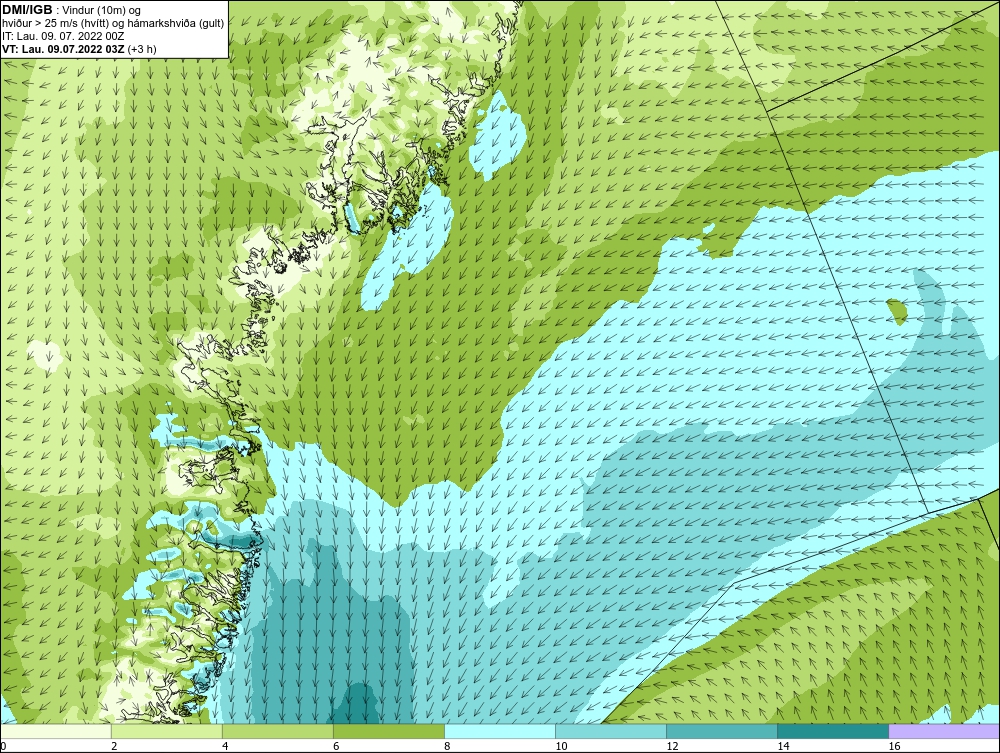Click the legend label '12'

pos(672,746)
